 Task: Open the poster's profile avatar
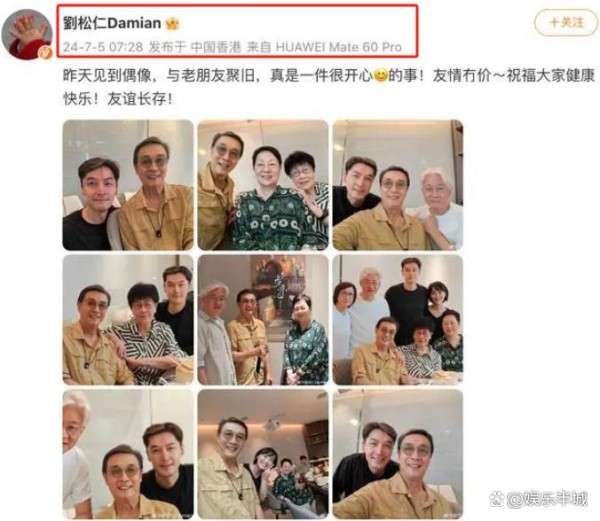(27, 34)
